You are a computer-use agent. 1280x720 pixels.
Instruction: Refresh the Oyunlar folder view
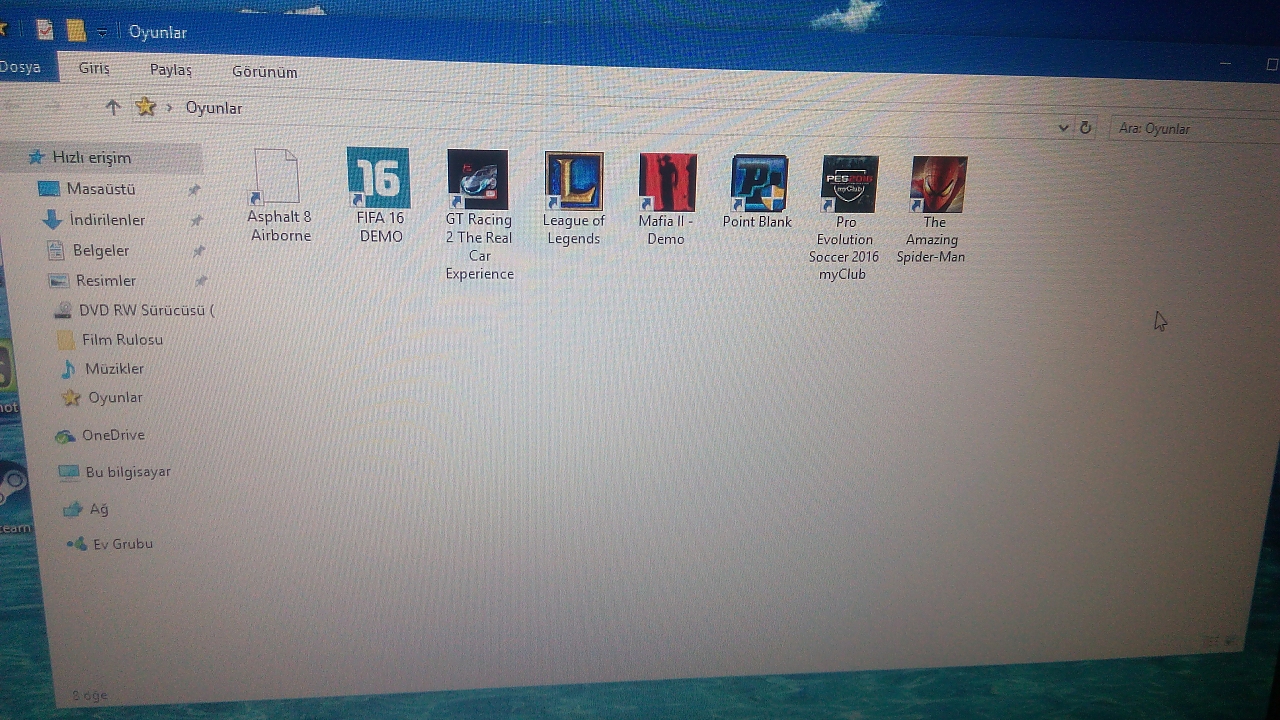(1085, 128)
